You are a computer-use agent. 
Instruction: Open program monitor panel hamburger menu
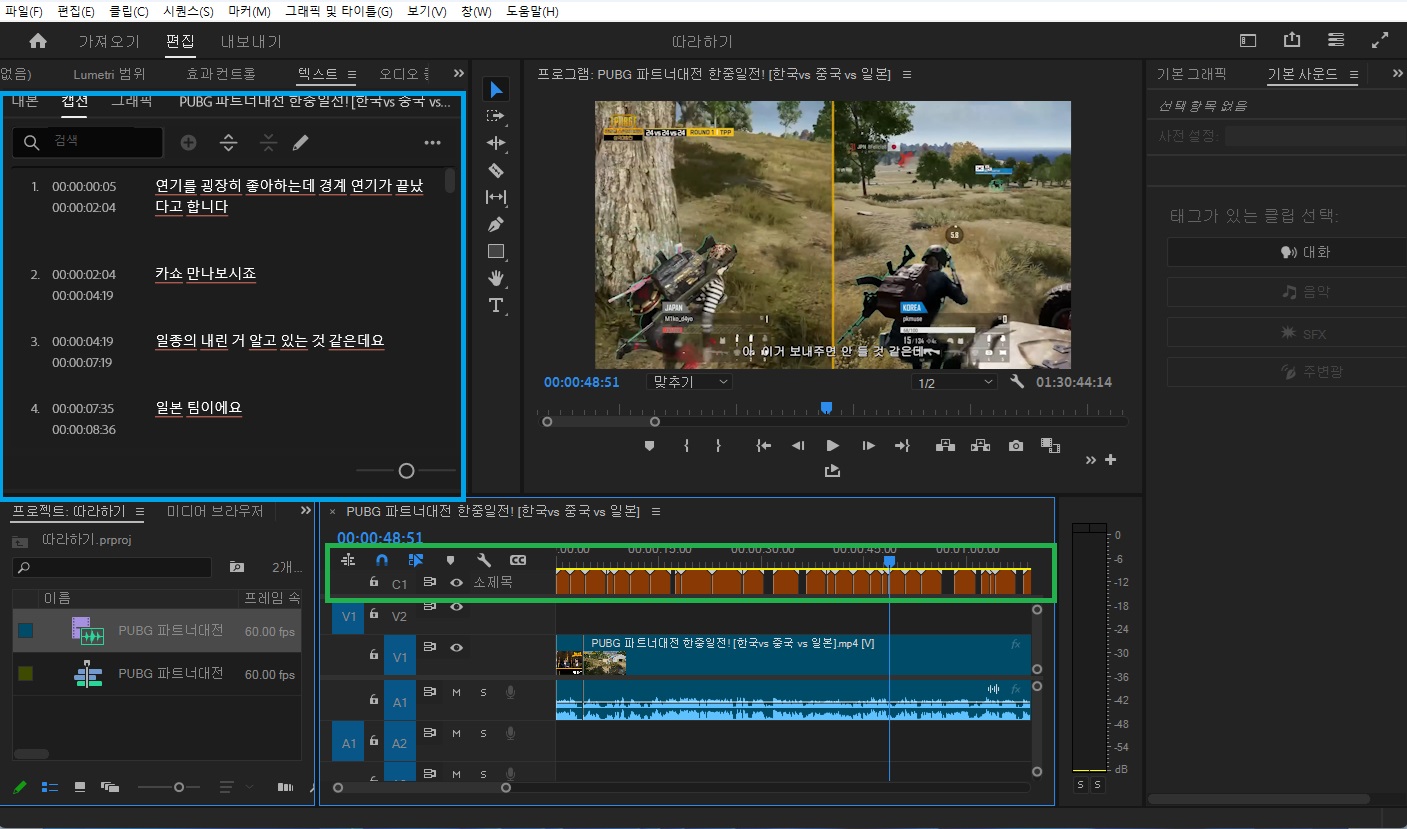[907, 74]
